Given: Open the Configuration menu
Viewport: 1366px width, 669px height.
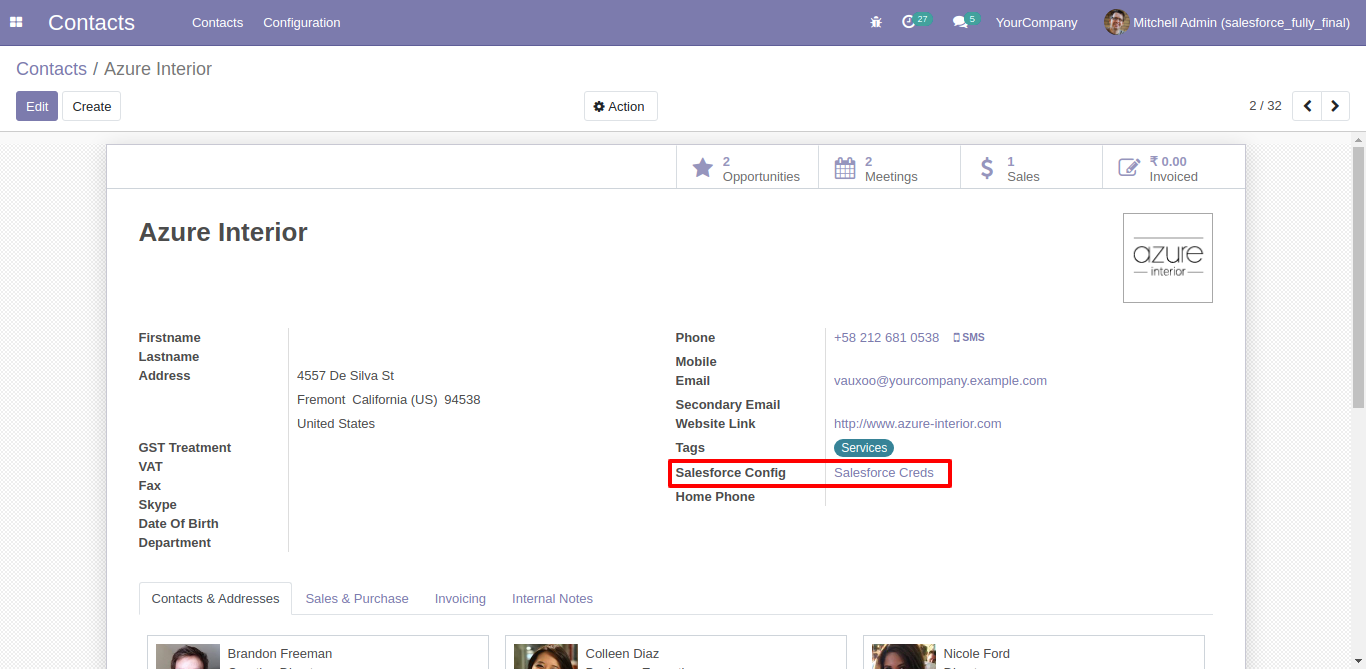Looking at the screenshot, I should [302, 22].
